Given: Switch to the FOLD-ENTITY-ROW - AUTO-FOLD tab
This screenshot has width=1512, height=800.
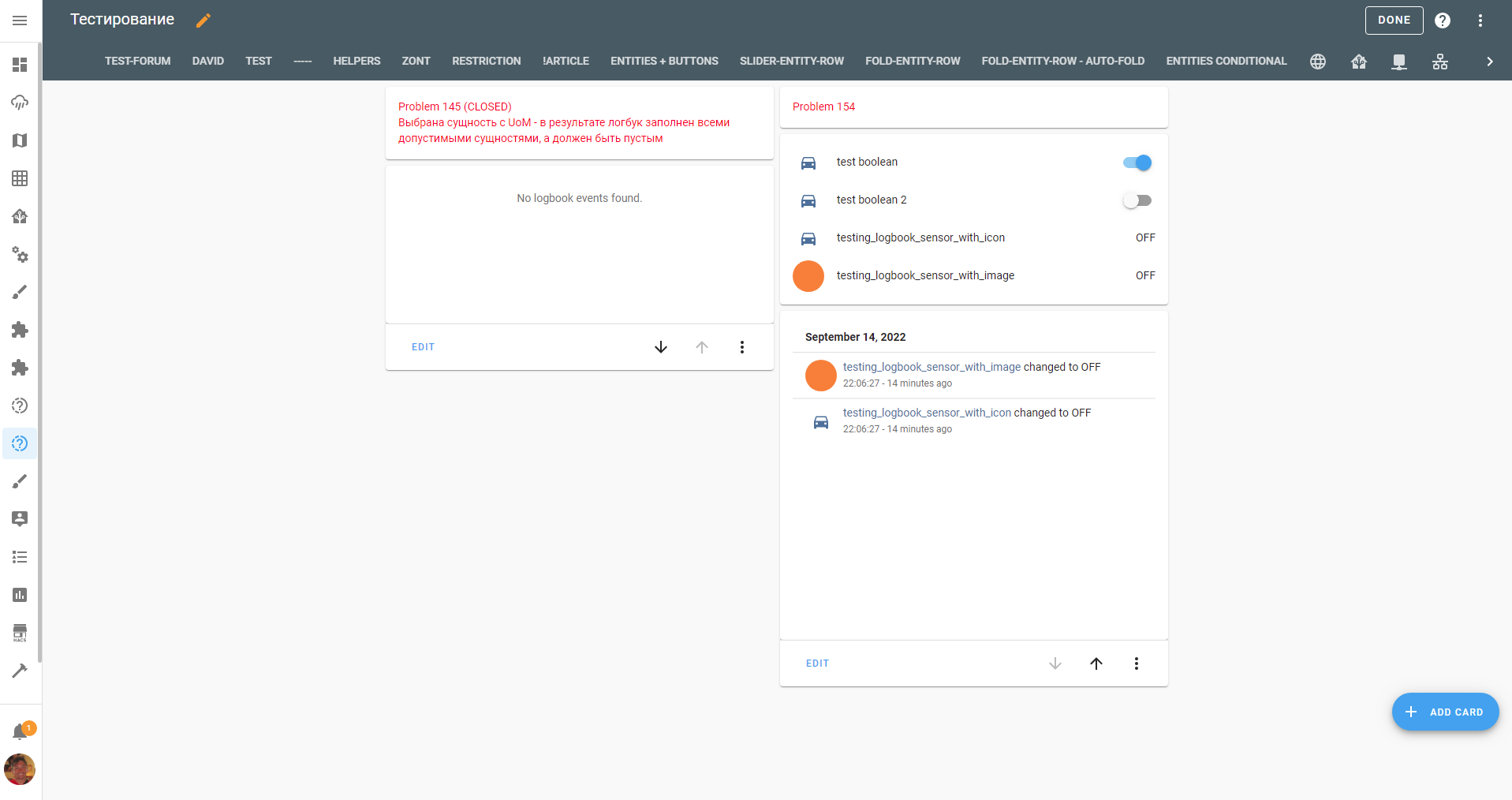Looking at the screenshot, I should click(1063, 62).
